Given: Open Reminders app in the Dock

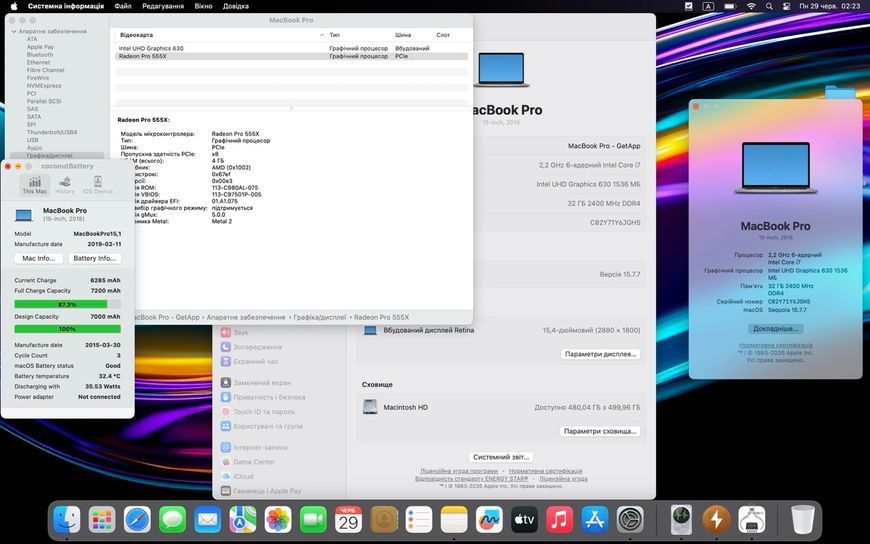Looking at the screenshot, I should point(419,520).
